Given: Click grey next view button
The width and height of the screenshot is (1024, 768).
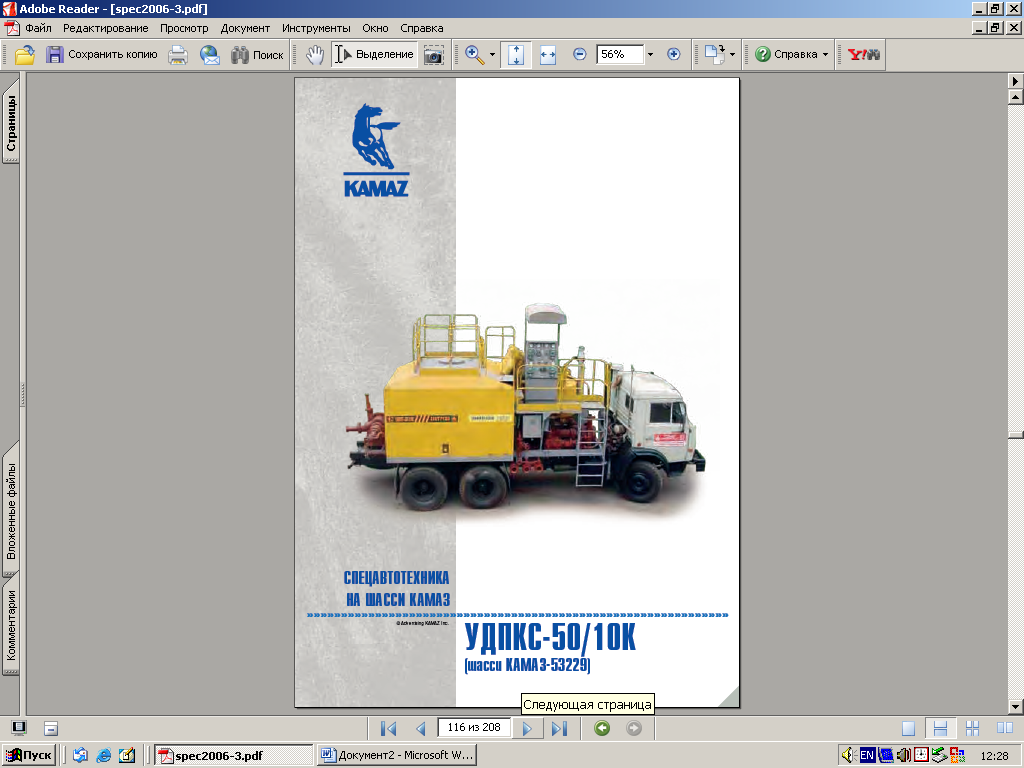Looking at the screenshot, I should click(633, 728).
